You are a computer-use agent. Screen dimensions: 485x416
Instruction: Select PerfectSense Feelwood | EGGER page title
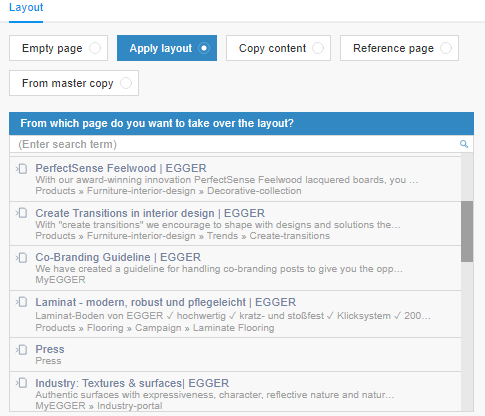click(x=121, y=168)
